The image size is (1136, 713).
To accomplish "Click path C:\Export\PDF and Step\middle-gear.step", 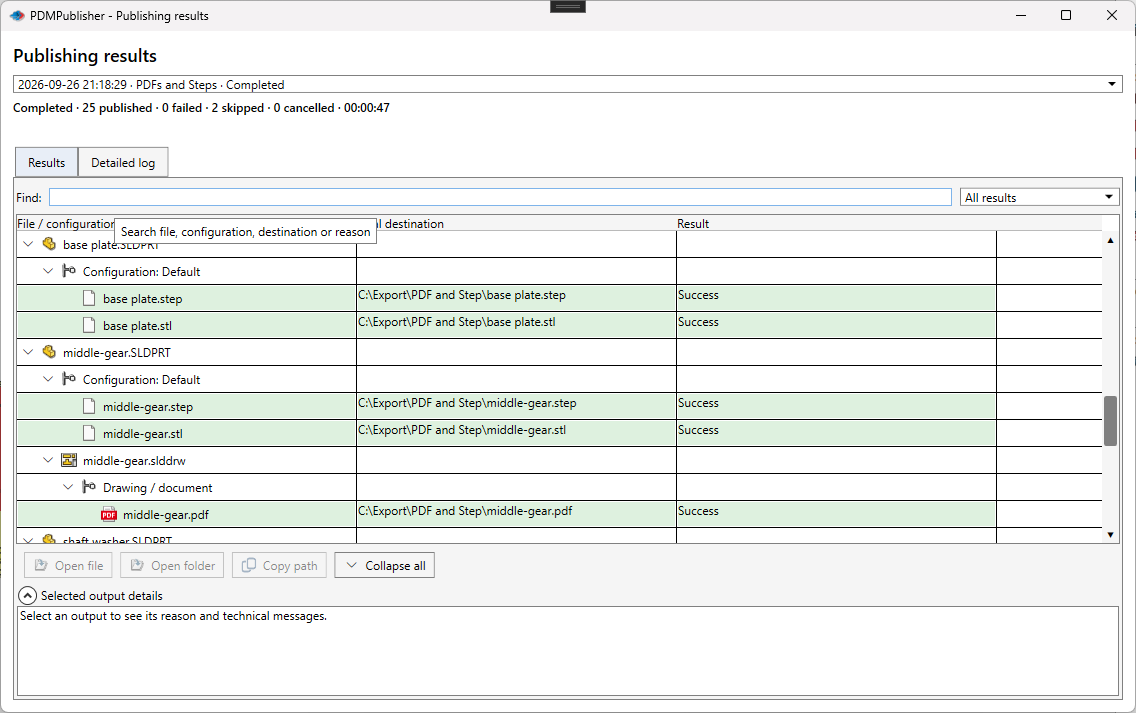I will [467, 403].
